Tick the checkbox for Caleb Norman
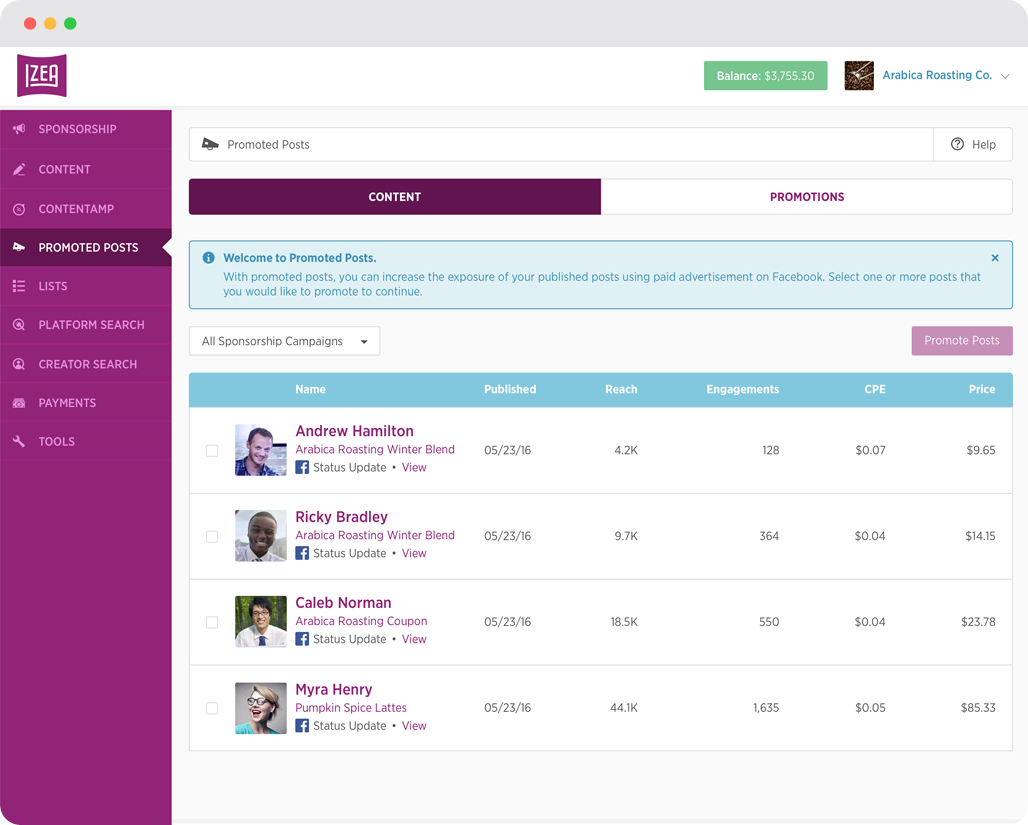The width and height of the screenshot is (1028, 825). point(212,623)
